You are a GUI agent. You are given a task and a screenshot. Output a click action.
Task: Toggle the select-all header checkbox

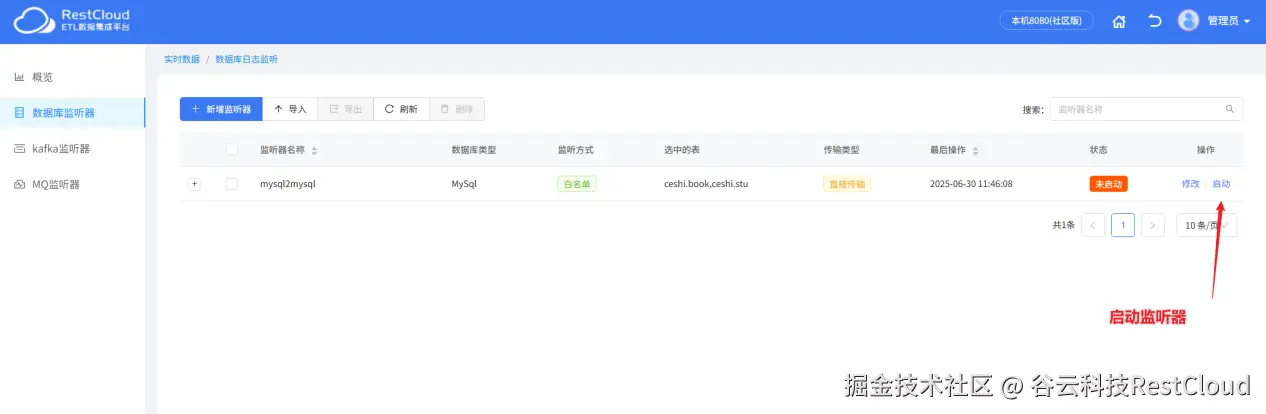coord(232,150)
